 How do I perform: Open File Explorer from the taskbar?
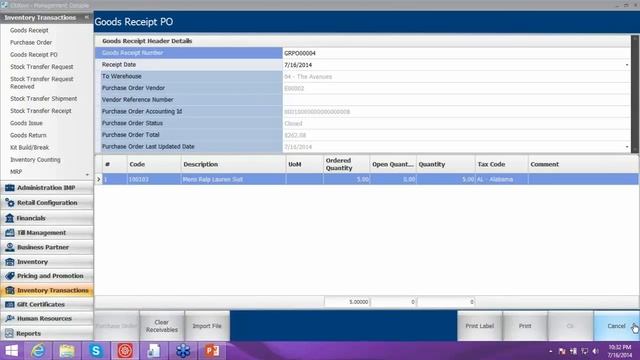67,351
